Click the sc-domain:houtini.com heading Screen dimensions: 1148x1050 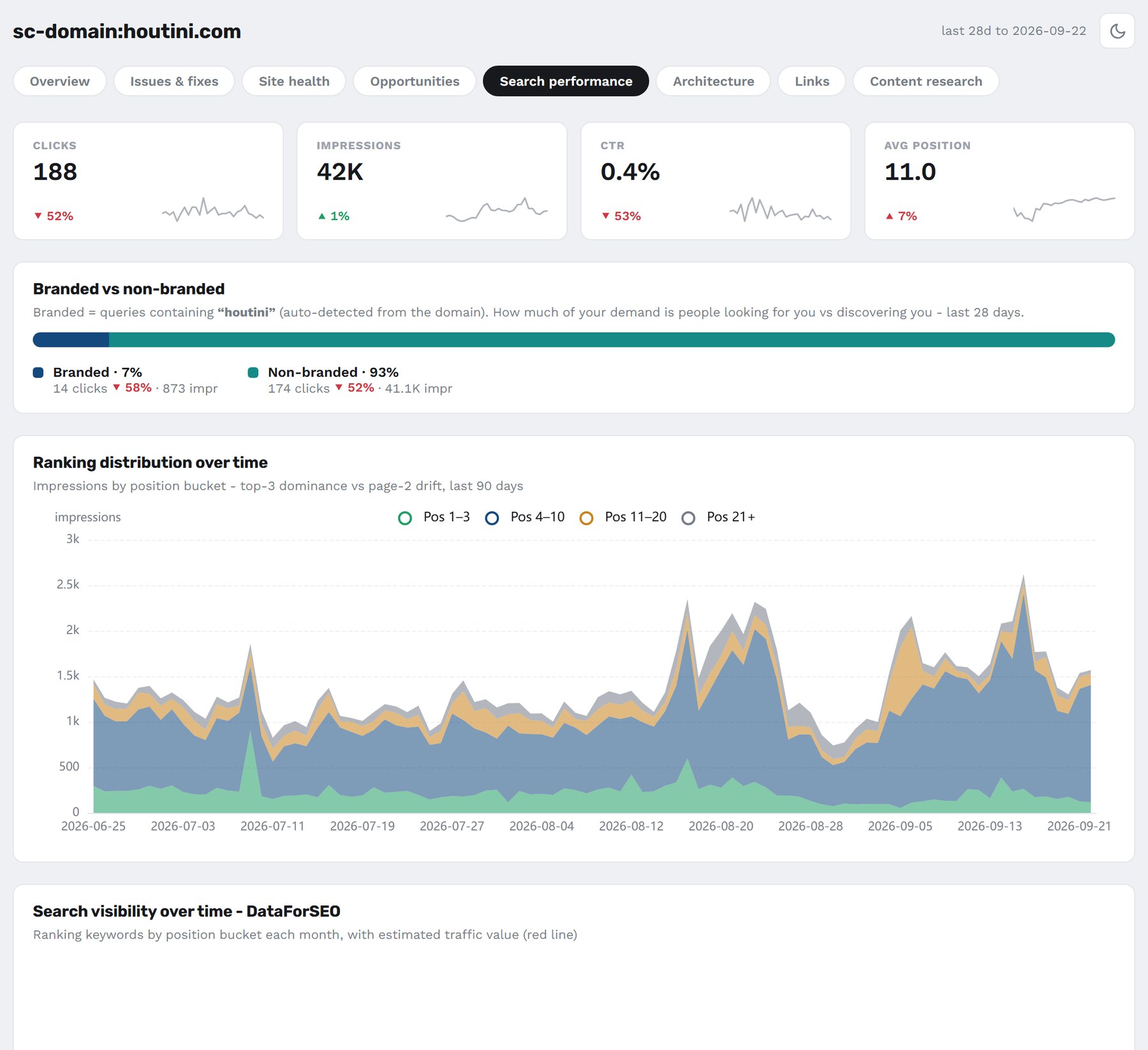(127, 31)
